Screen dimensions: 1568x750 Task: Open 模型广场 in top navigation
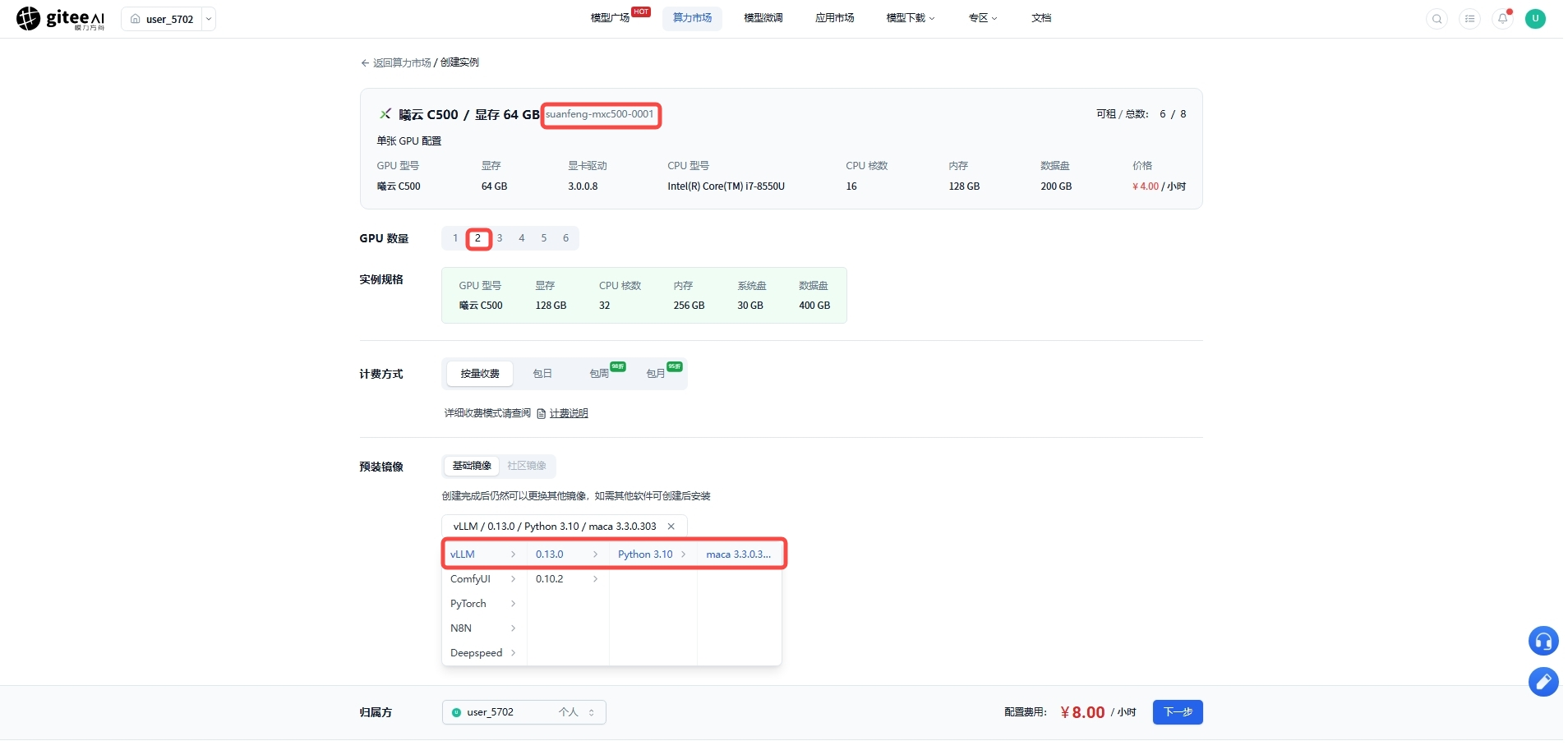coord(610,18)
